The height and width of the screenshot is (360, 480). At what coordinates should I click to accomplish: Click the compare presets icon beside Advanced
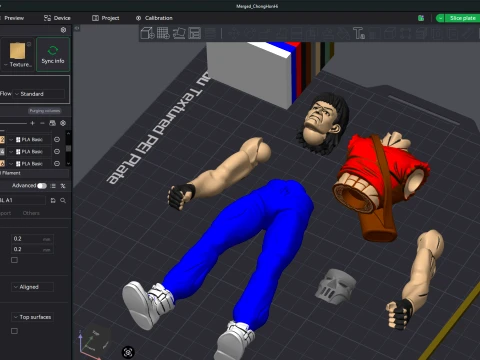pos(63,186)
